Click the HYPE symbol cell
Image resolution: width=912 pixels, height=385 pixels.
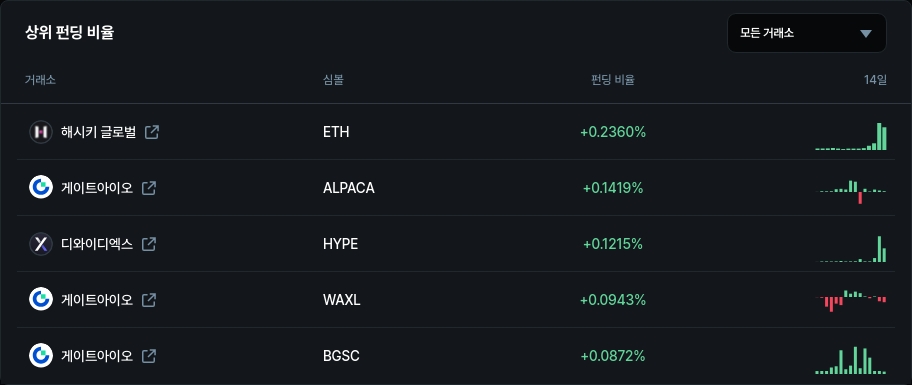(340, 244)
